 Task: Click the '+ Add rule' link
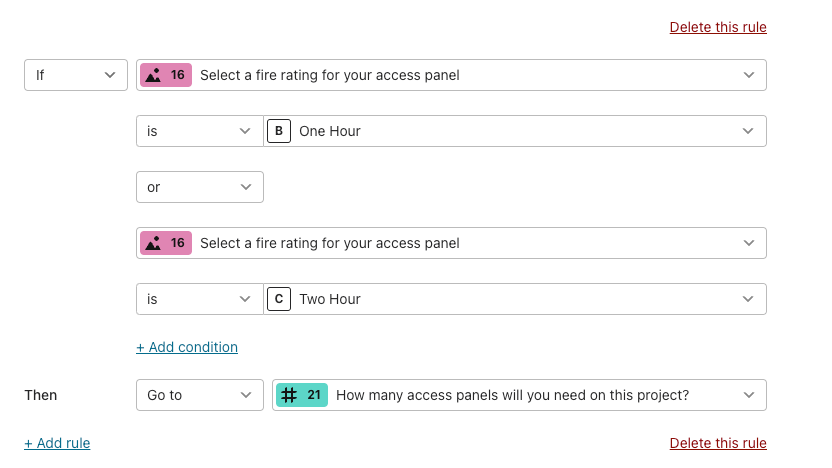pyautogui.click(x=57, y=443)
